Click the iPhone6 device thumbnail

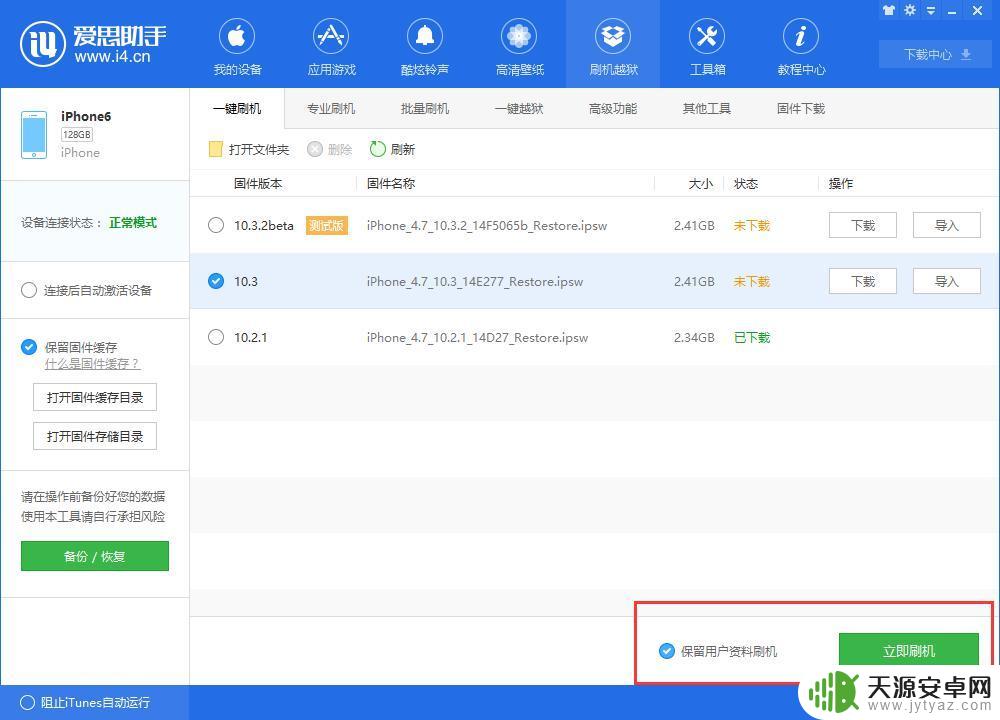pyautogui.click(x=34, y=135)
